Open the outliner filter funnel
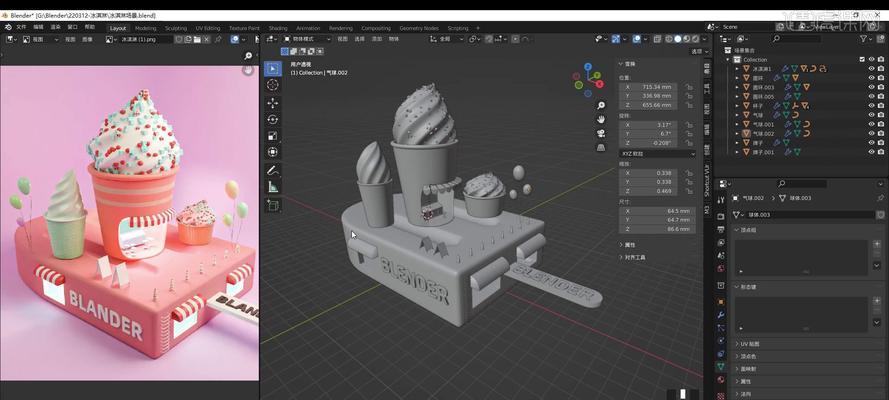 click(863, 39)
